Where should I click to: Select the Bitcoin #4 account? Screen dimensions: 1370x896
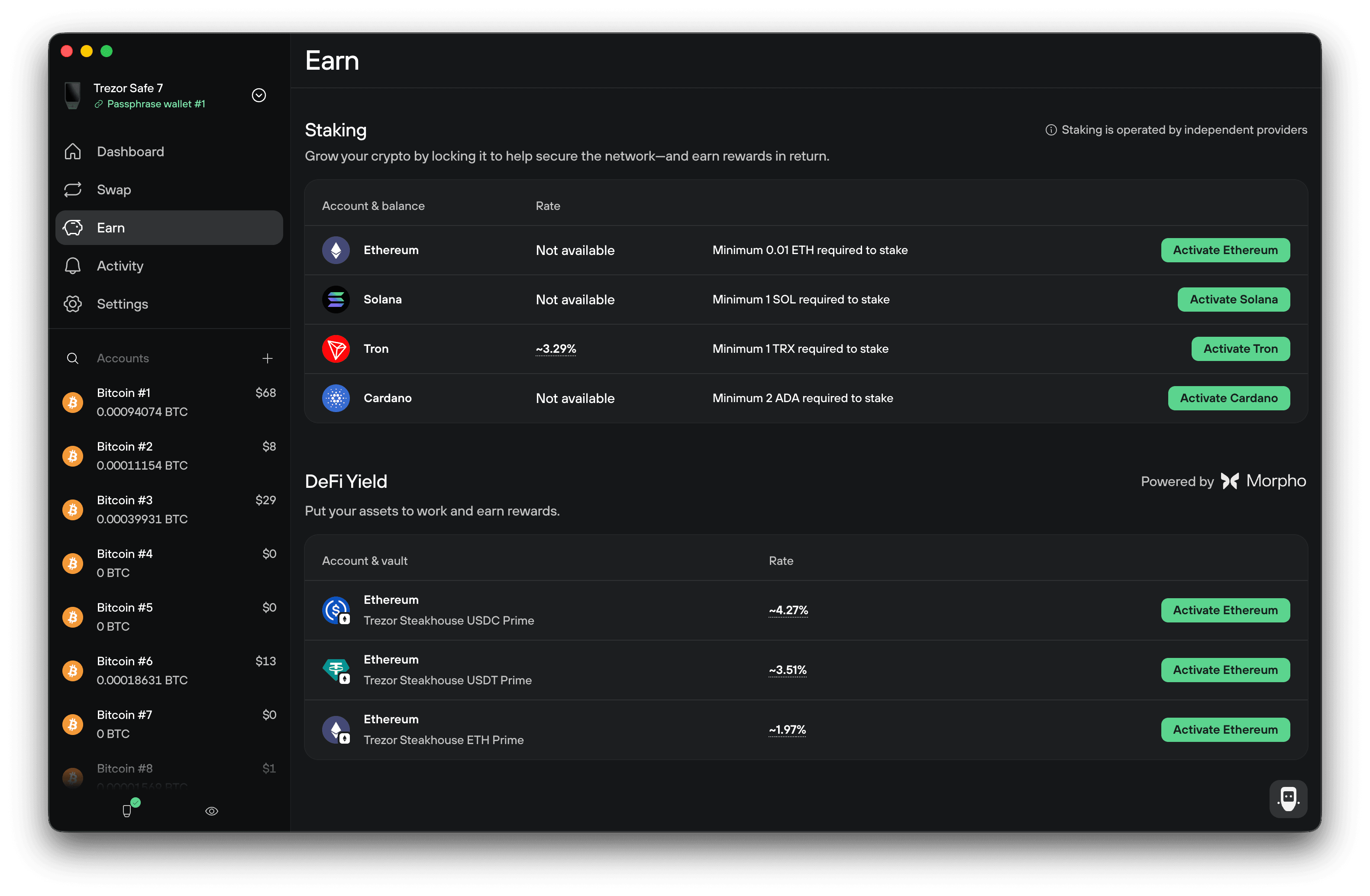click(169, 563)
